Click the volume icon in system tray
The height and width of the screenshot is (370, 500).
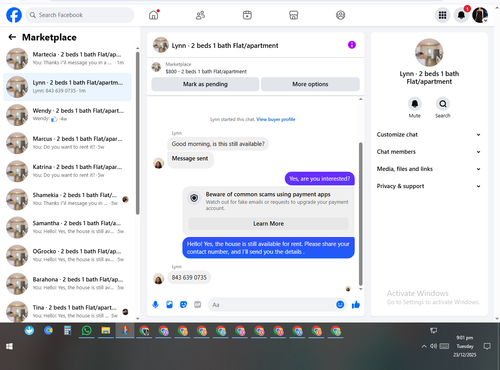coord(433,346)
